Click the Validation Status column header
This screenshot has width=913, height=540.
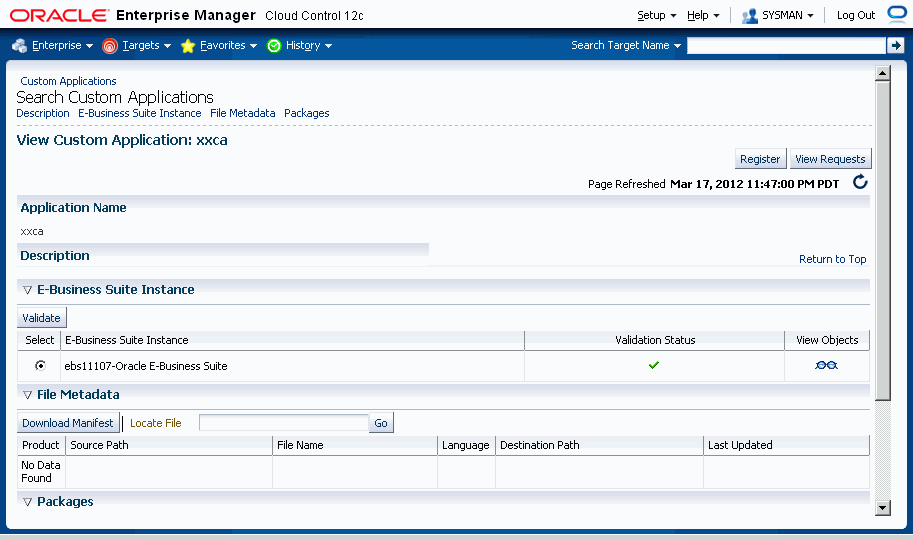pos(655,340)
